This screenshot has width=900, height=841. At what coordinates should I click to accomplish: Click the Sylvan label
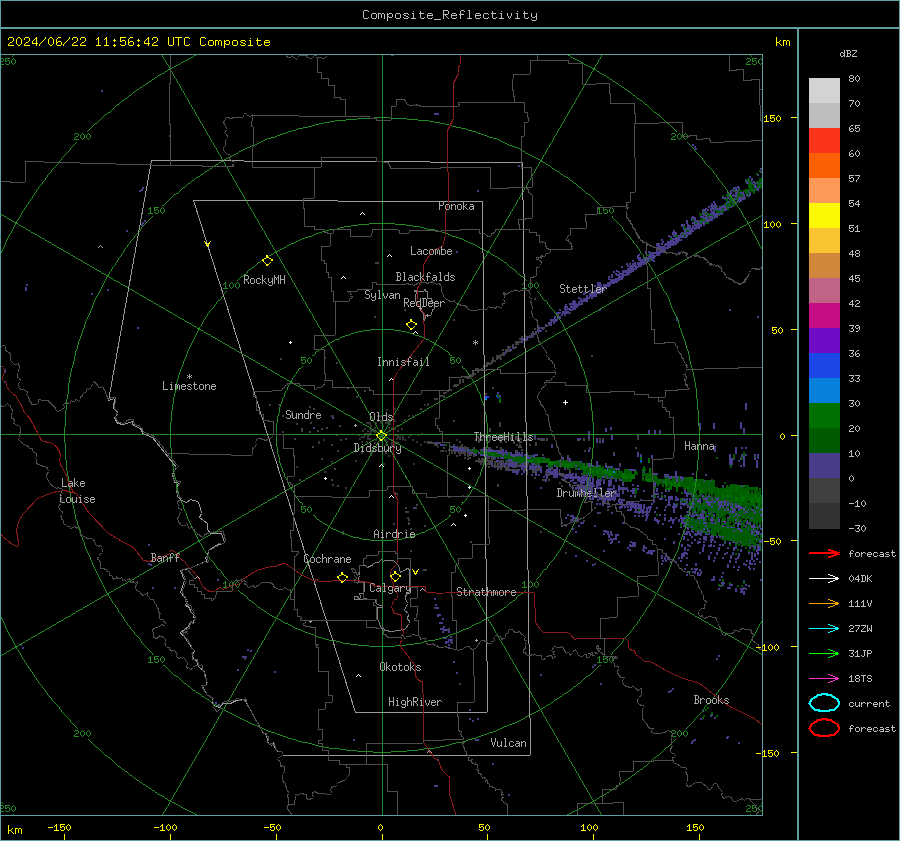[x=382, y=295]
